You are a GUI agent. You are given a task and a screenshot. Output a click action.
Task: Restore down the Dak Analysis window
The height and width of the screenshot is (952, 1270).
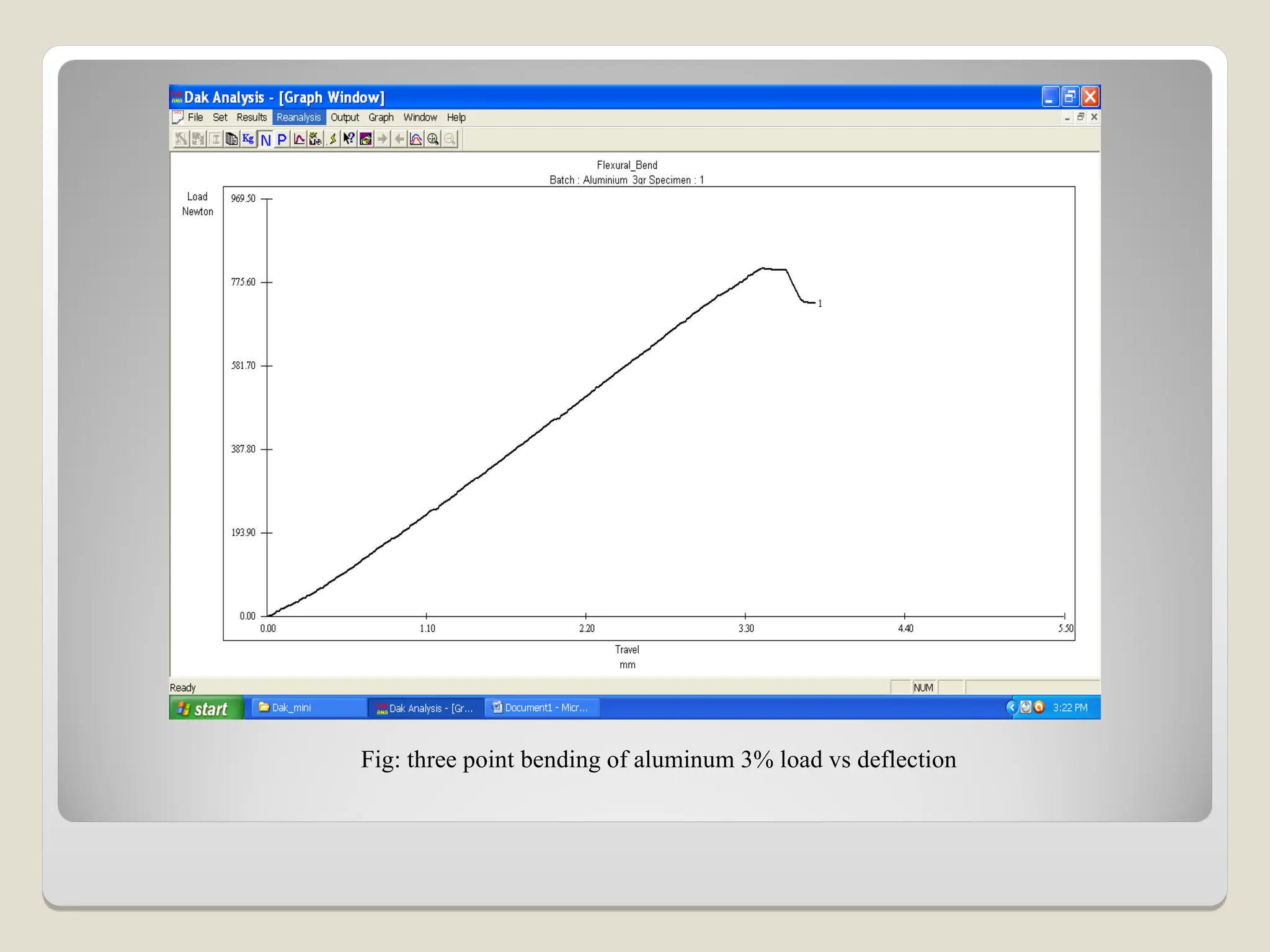(x=1070, y=97)
